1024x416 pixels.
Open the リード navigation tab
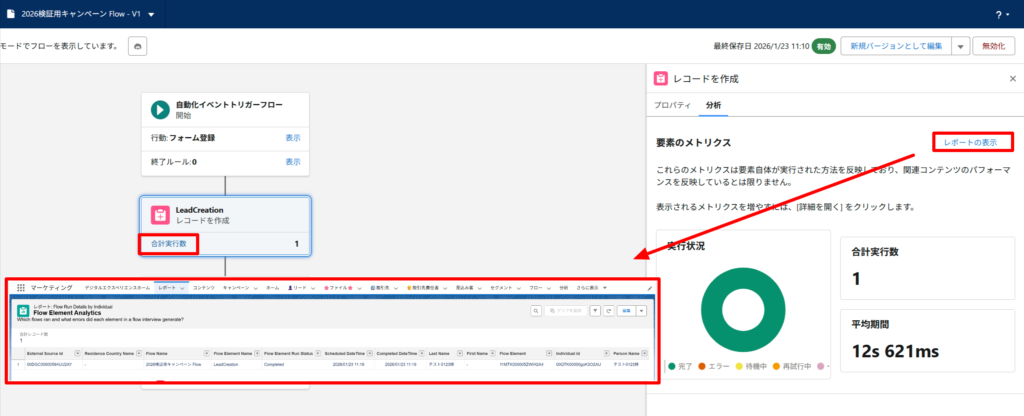[297, 288]
